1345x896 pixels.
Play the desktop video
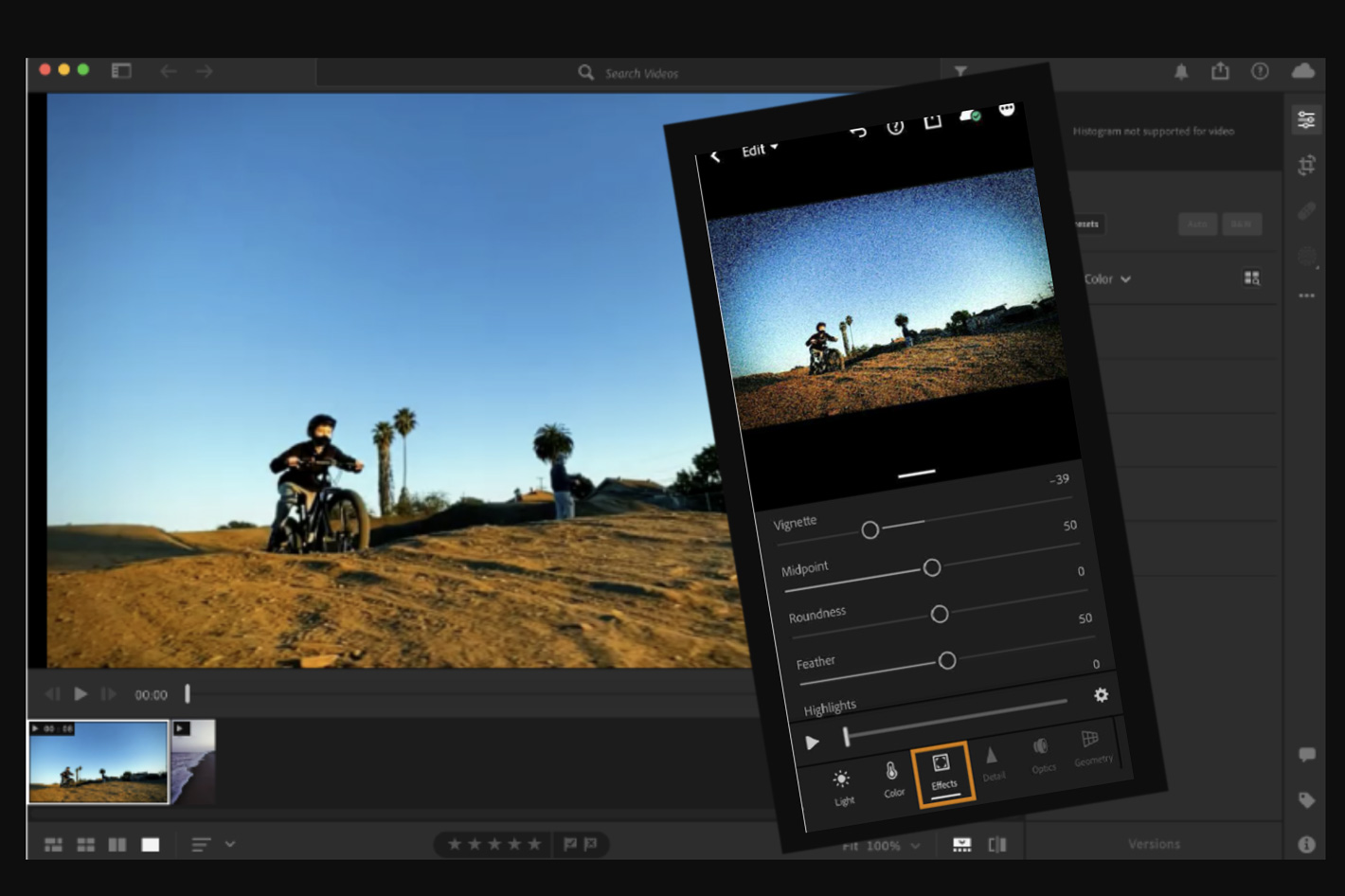coord(81,694)
